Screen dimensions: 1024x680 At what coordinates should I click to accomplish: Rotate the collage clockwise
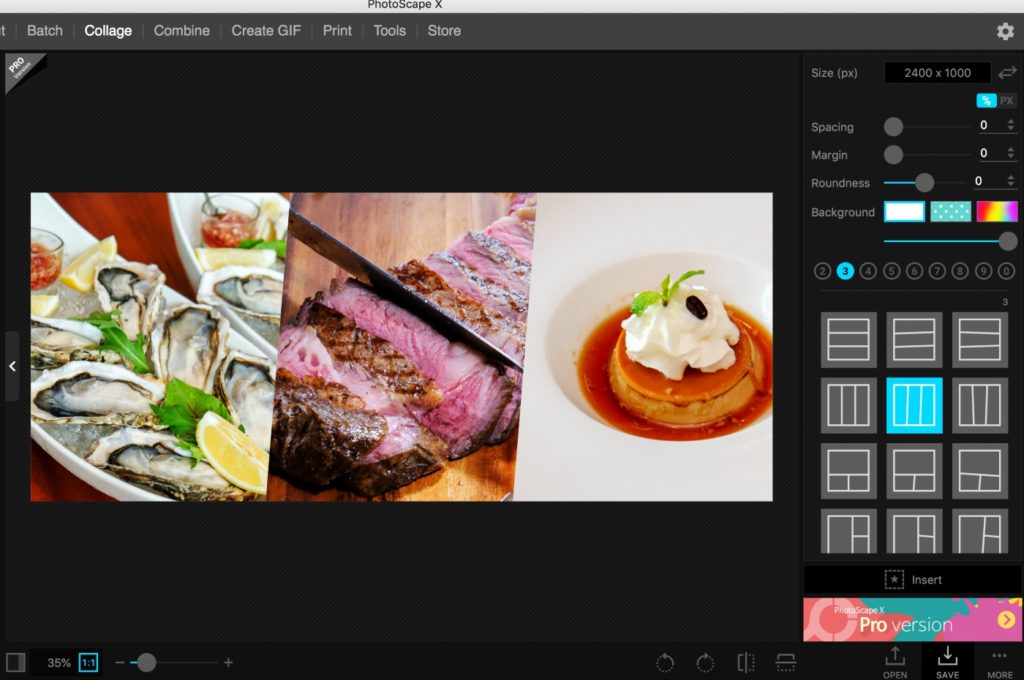pyautogui.click(x=705, y=662)
